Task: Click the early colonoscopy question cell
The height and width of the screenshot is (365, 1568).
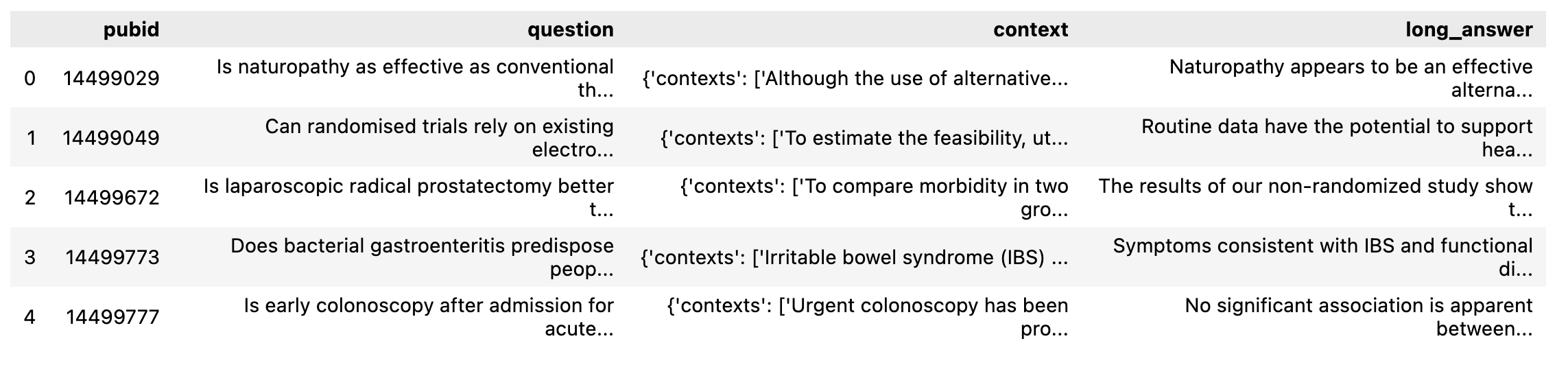Action: [x=429, y=317]
